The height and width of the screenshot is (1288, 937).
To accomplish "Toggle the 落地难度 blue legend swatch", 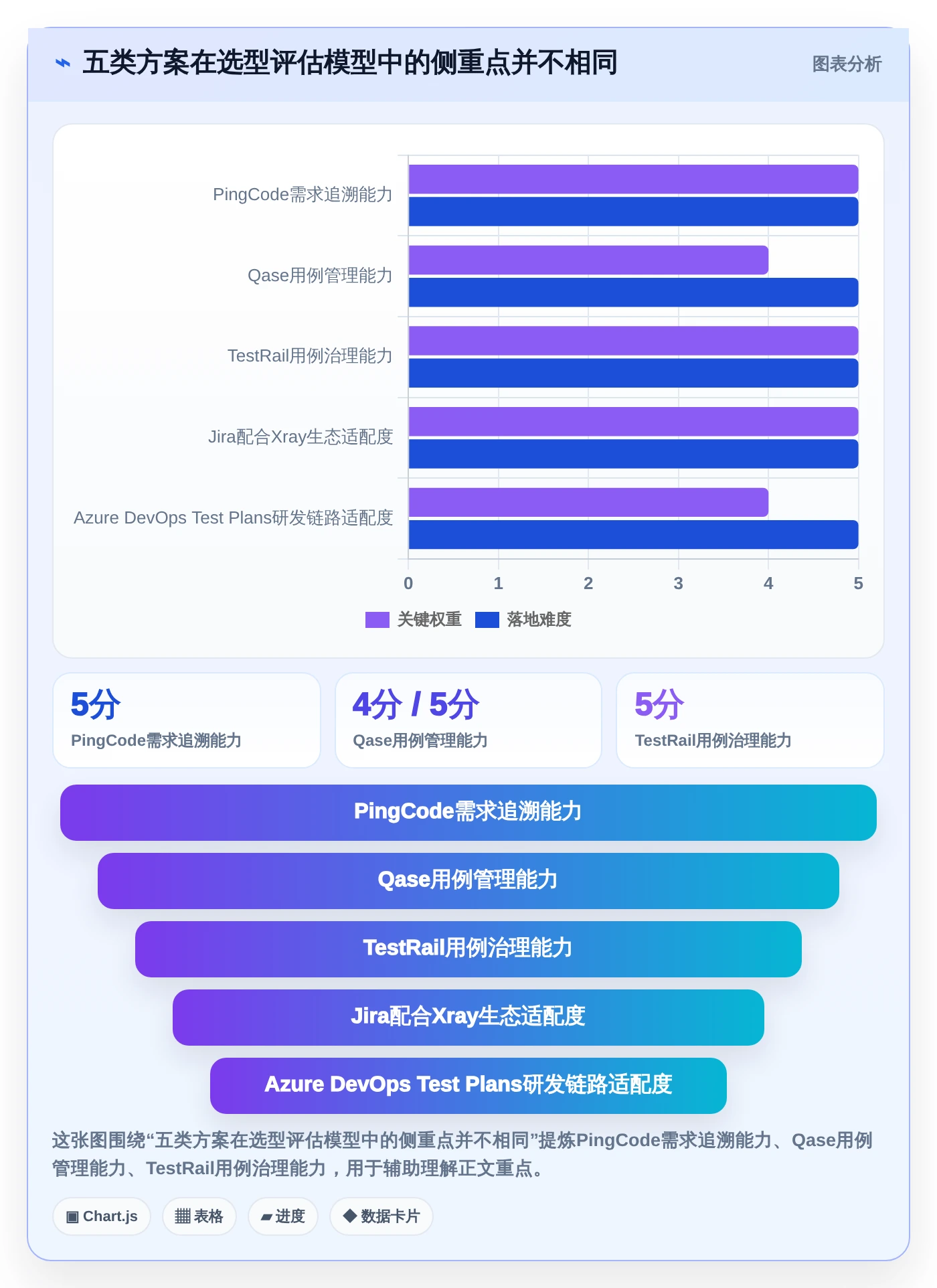I will [x=487, y=620].
